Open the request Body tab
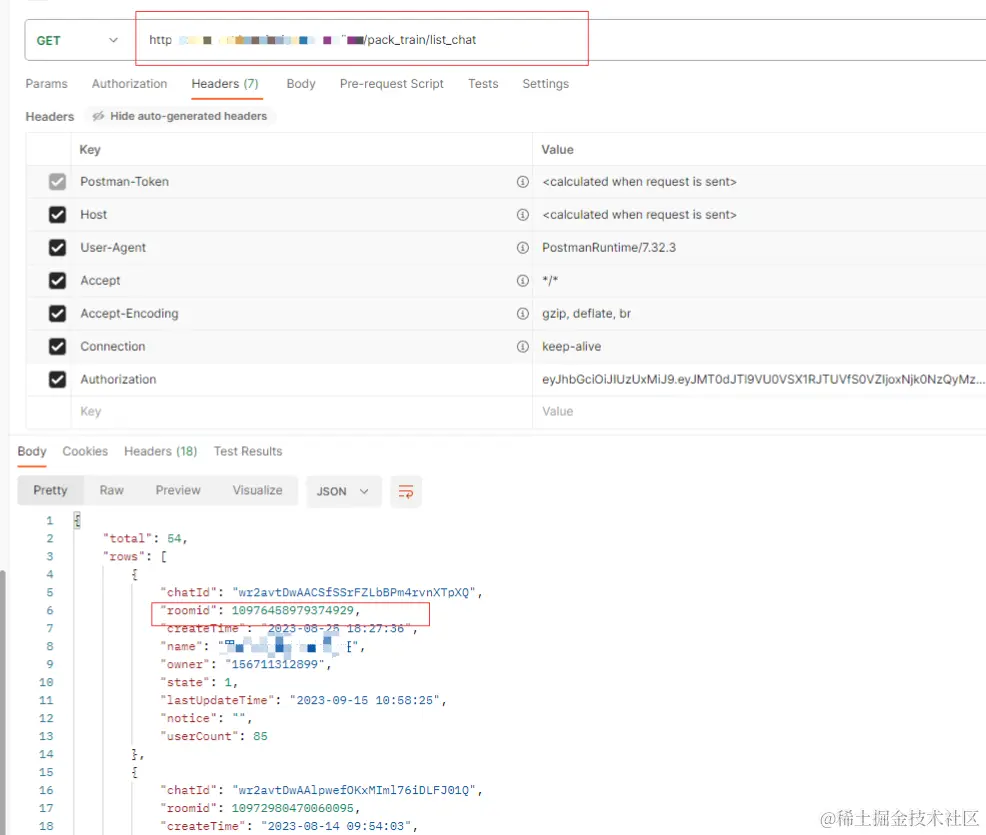 click(301, 84)
